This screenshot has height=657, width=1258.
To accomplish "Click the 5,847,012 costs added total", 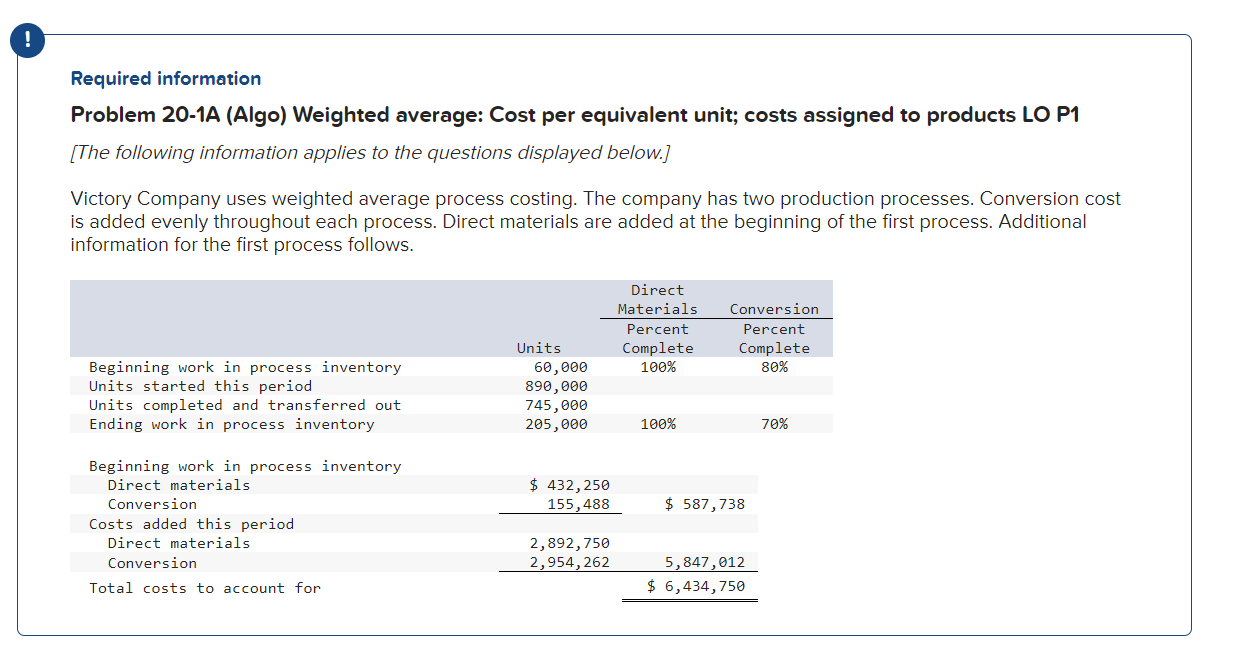I will click(705, 563).
